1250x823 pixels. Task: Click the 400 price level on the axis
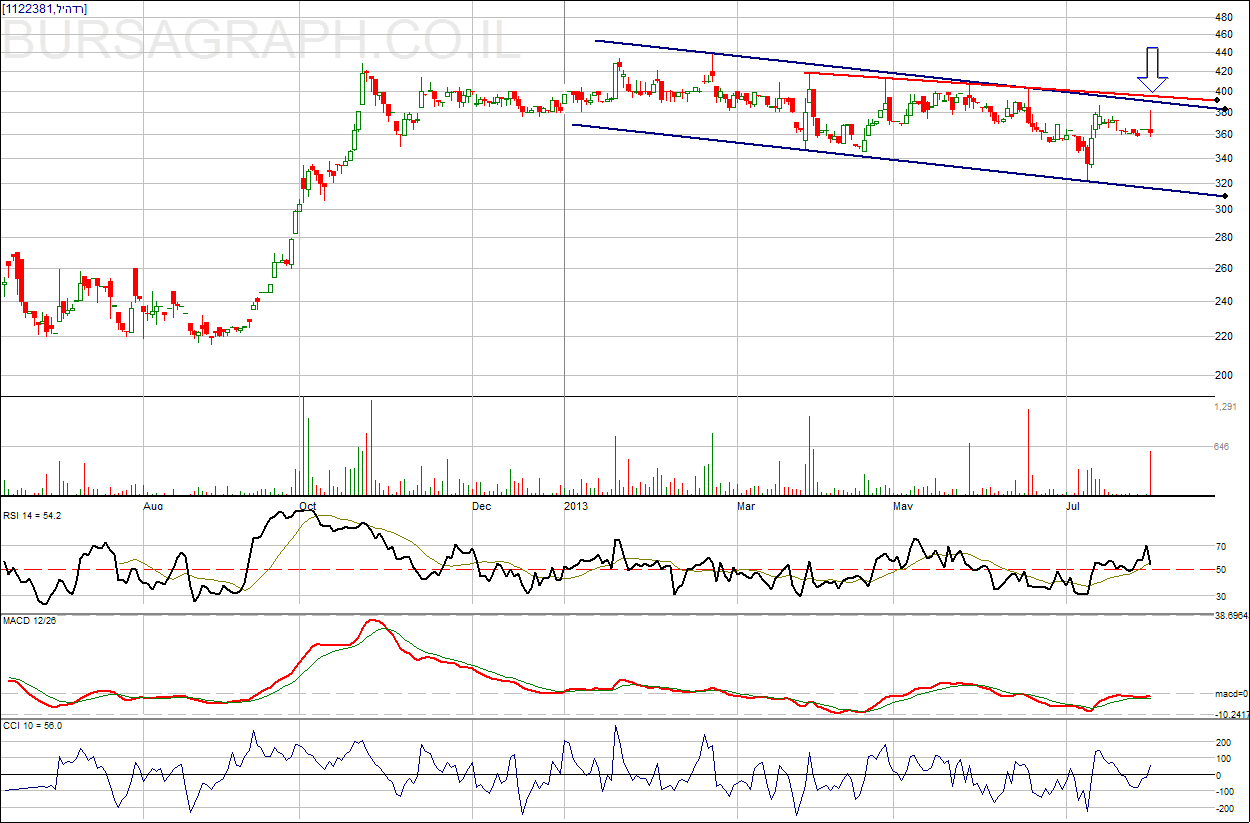click(x=1223, y=92)
